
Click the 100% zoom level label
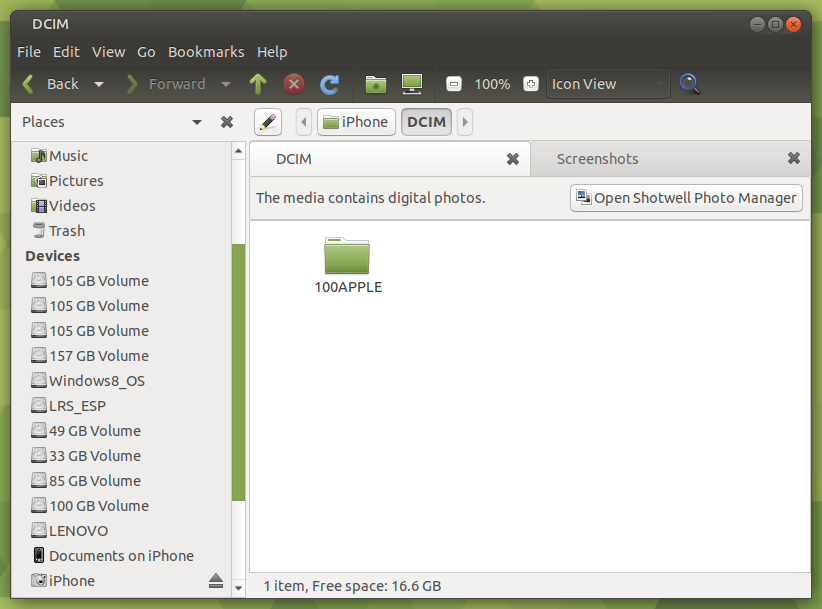point(492,84)
